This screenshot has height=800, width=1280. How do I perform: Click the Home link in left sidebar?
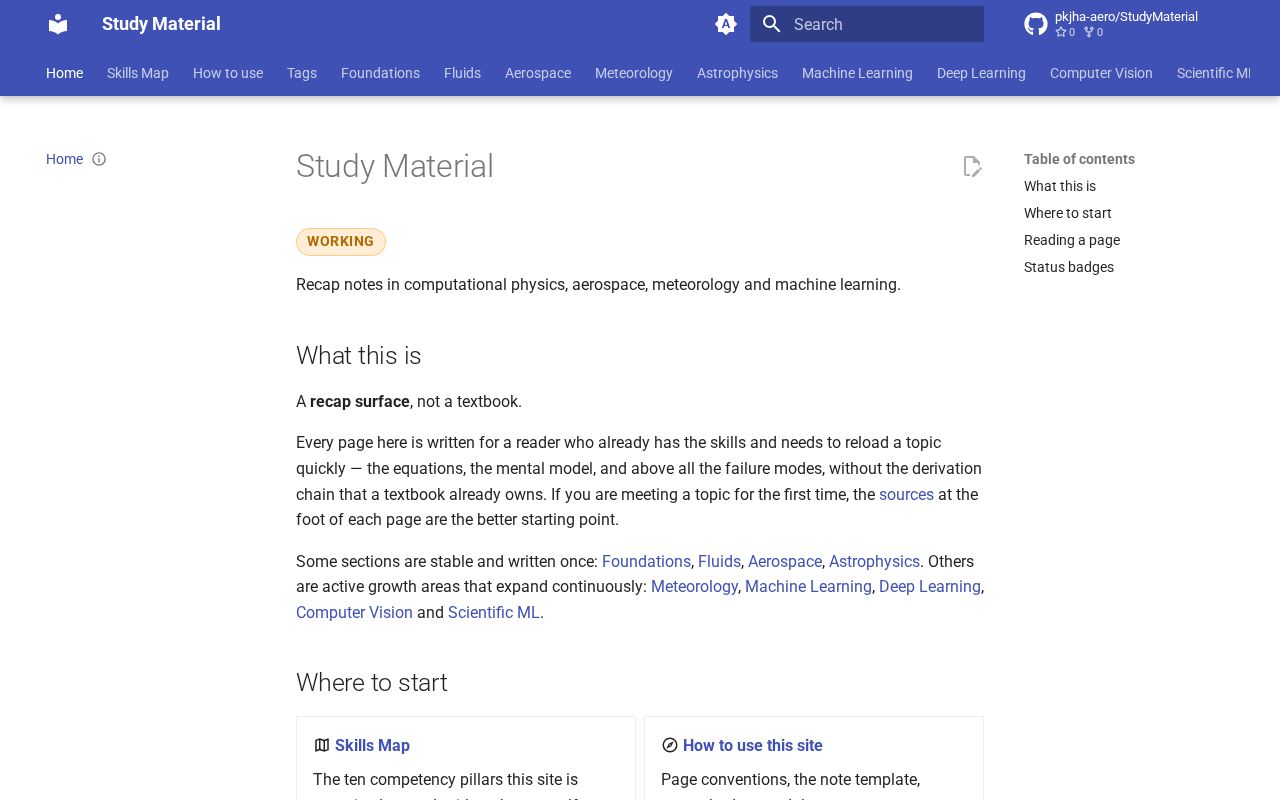[64, 159]
